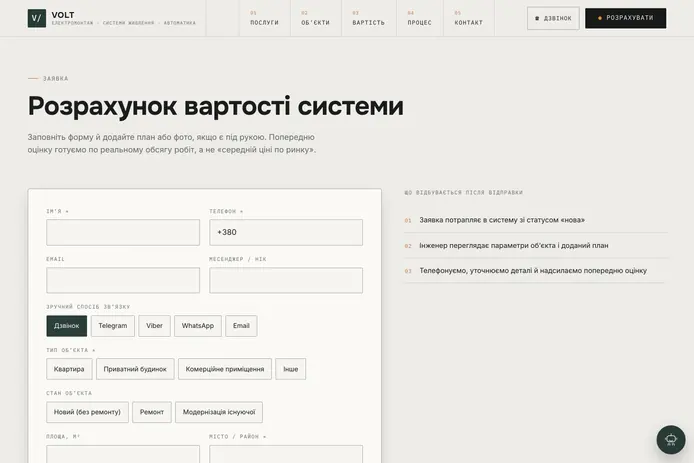Open the chat assistant floating icon

(x=671, y=440)
